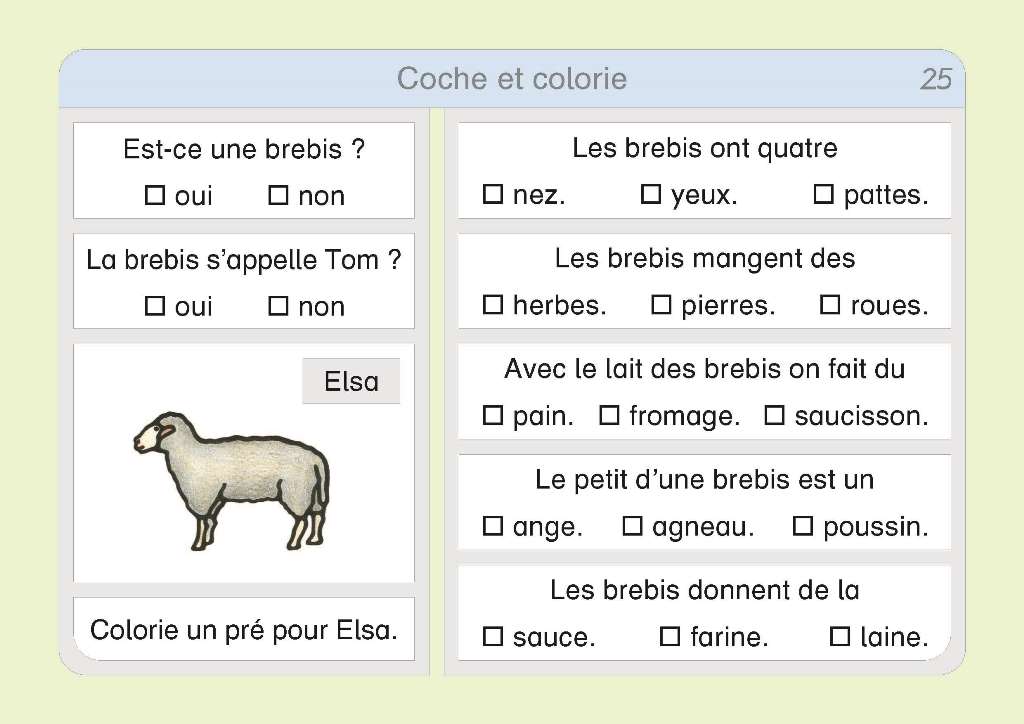Click the 'Elsa' name label
1024x724 pixels.
tap(351, 381)
